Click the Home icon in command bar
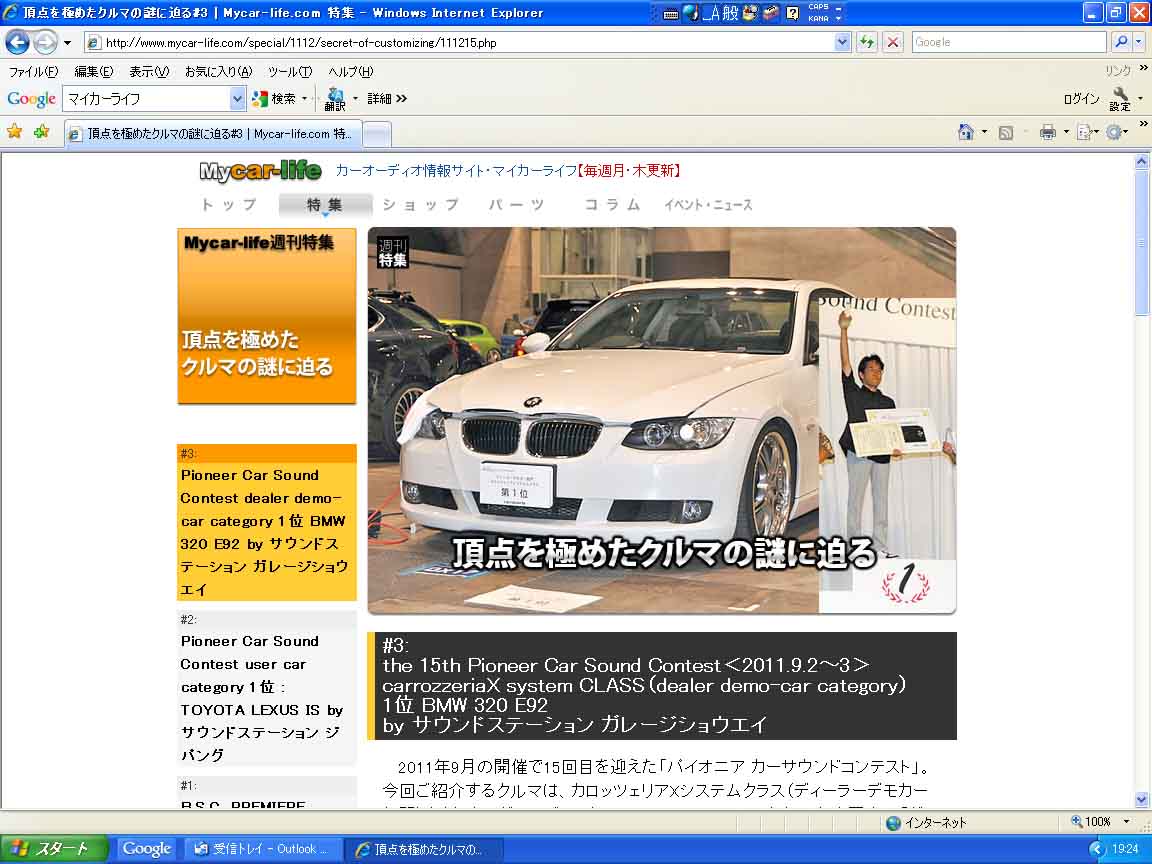Viewport: 1152px width, 864px height. [x=966, y=132]
